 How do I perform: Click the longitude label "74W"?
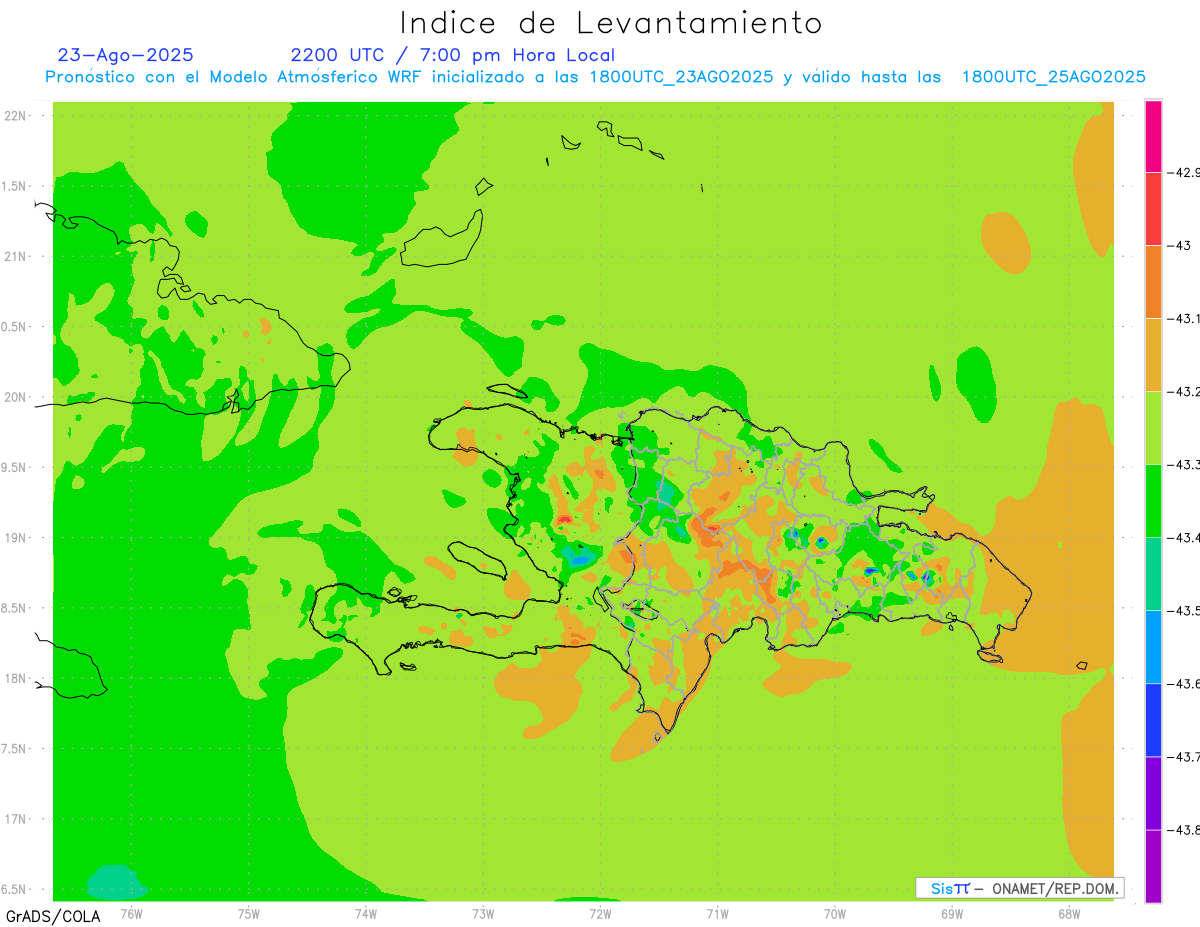pos(365,912)
